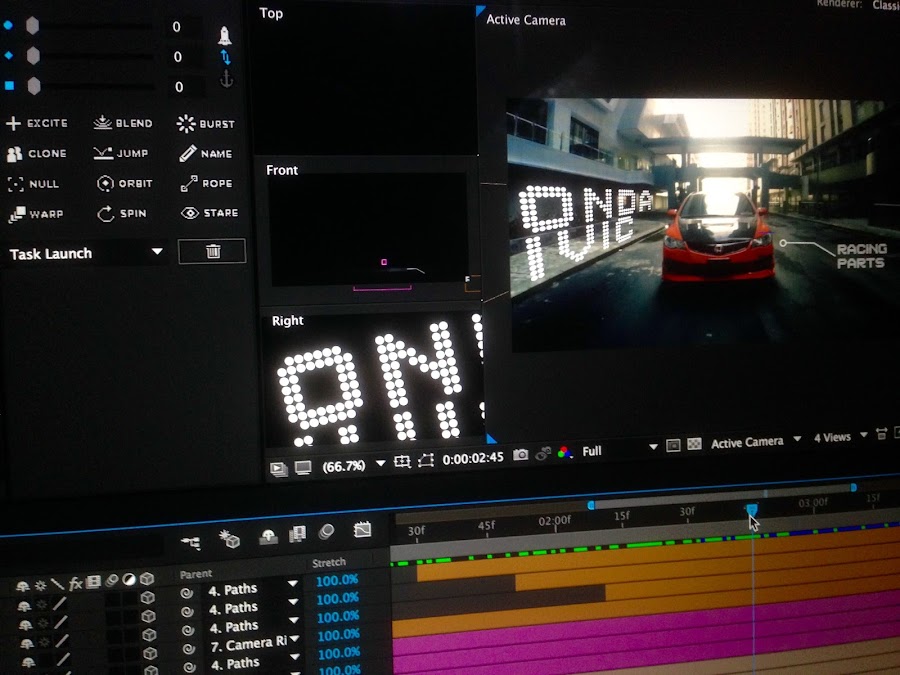Select the Top view pane
The height and width of the screenshot is (675, 900).
[364, 80]
